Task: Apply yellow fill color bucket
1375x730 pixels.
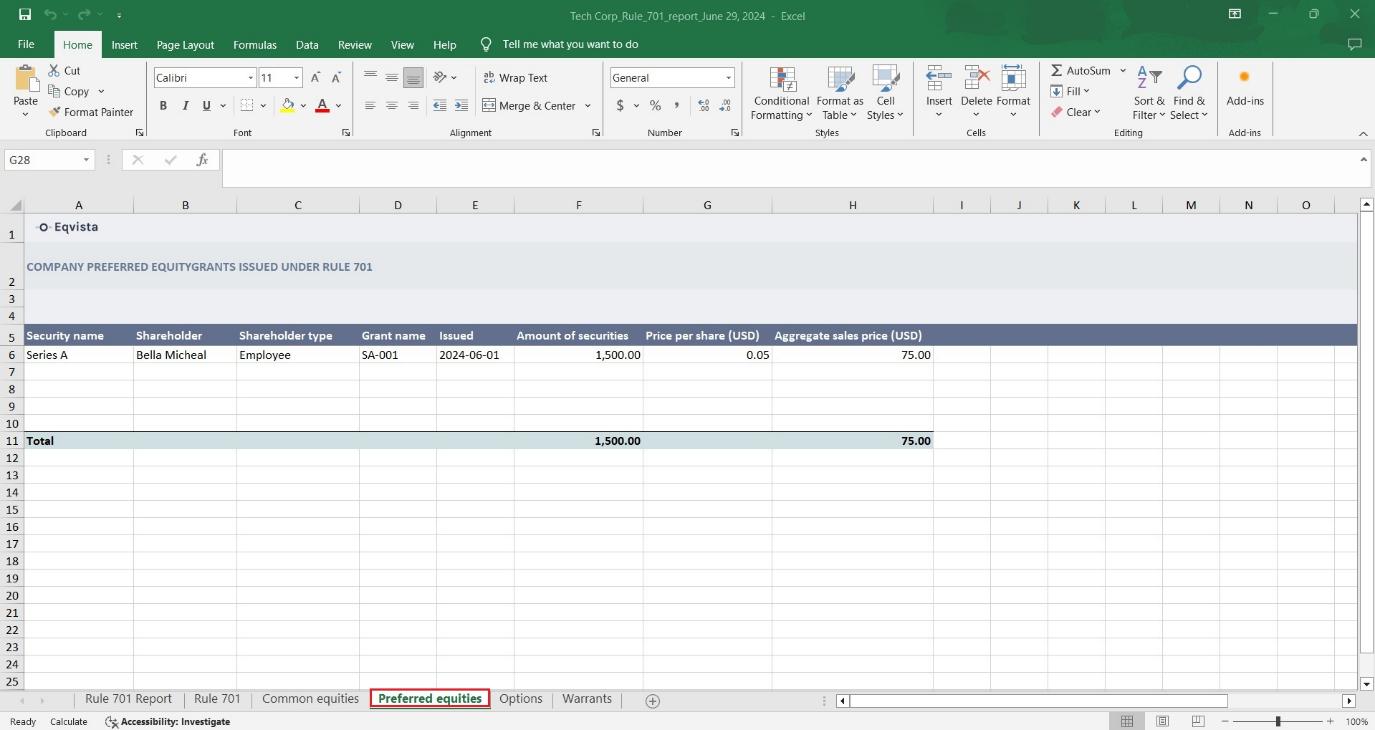Action: click(288, 105)
